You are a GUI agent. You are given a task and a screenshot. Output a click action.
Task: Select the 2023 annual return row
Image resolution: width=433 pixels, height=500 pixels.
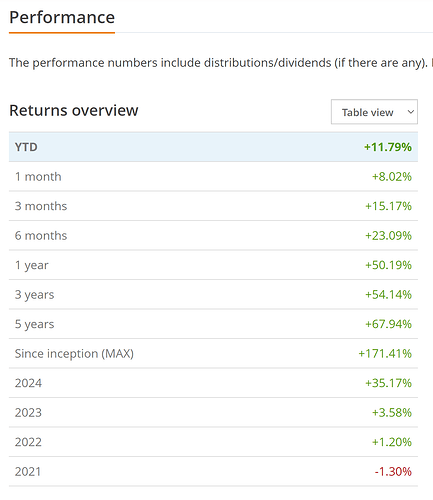[x=213, y=413]
